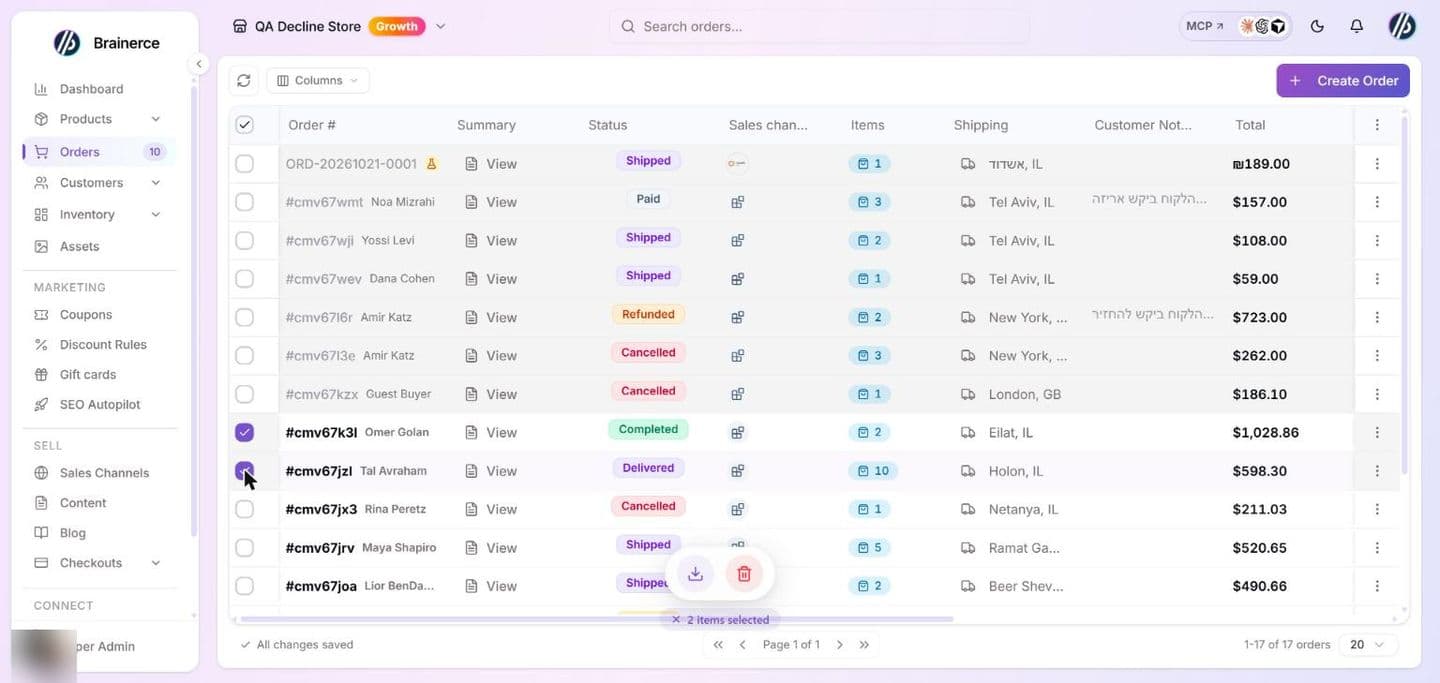Select checkbox for order ORD-20261021-0001
This screenshot has width=1440, height=683.
244,163
